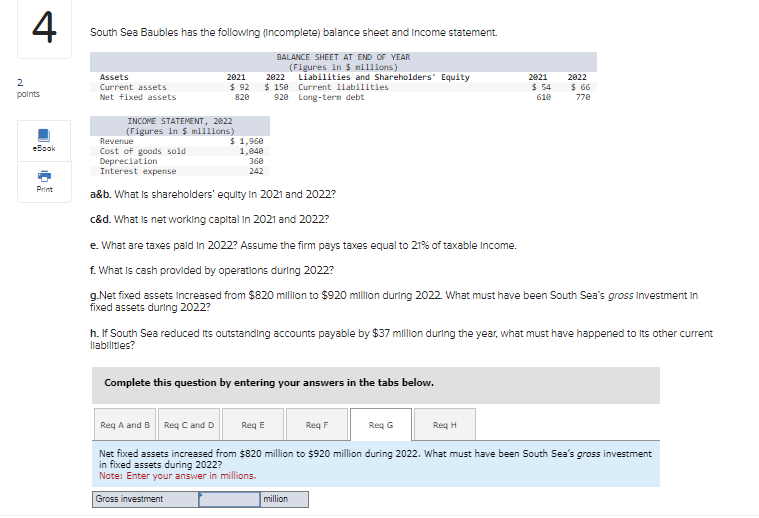Click the 'million' unit cell
Viewport: 759px width, 518px height.
(285, 499)
